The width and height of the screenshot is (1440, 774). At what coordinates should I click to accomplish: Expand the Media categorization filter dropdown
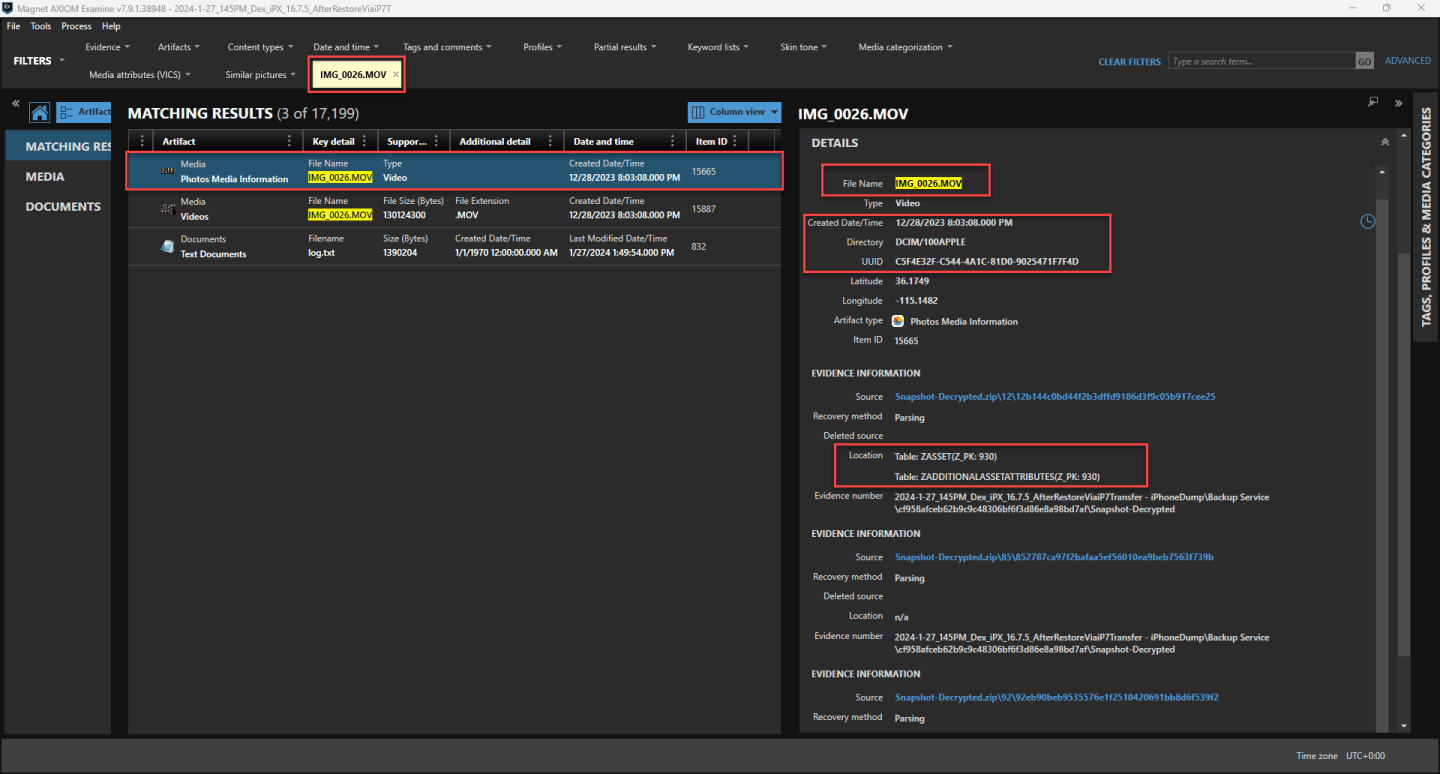905,47
